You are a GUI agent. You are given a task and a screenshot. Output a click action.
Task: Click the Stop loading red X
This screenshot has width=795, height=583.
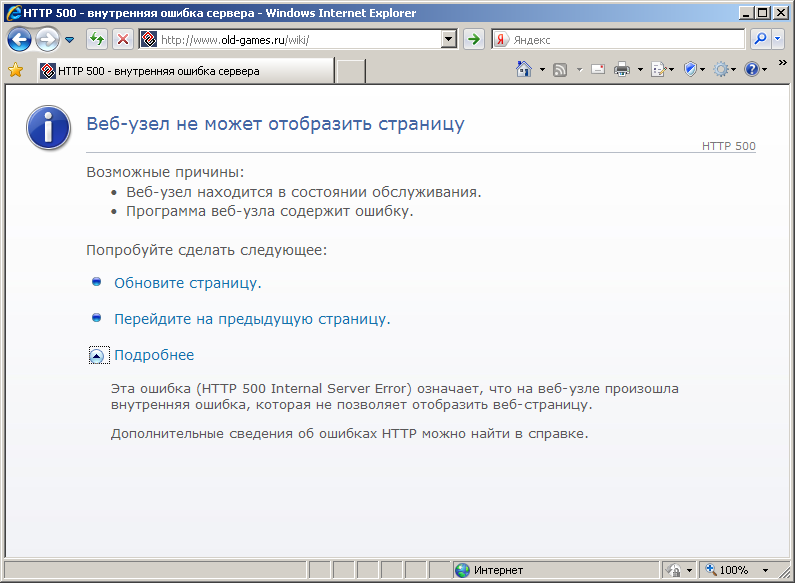tap(123, 39)
